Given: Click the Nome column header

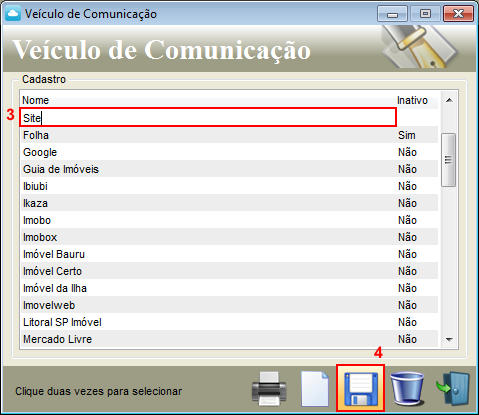Looking at the screenshot, I should click(35, 100).
